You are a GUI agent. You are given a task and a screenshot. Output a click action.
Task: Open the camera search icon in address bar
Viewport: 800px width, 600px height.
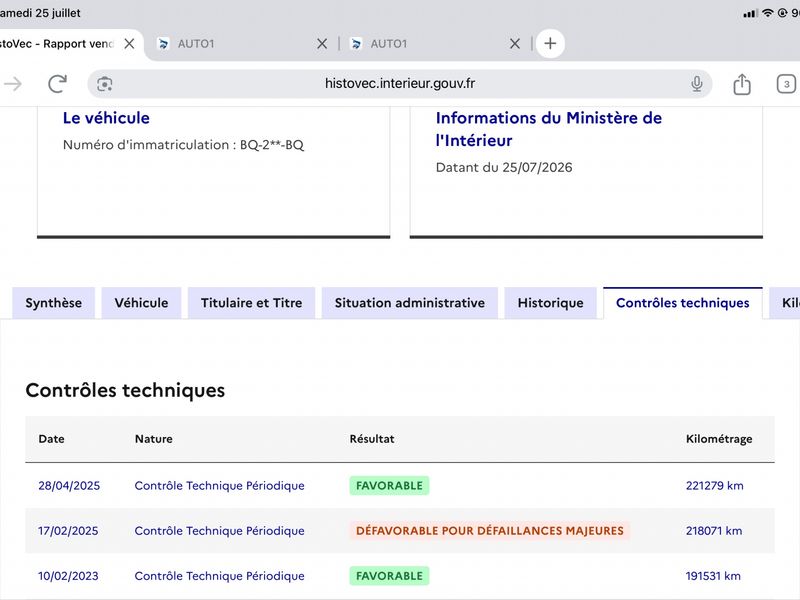[x=105, y=84]
